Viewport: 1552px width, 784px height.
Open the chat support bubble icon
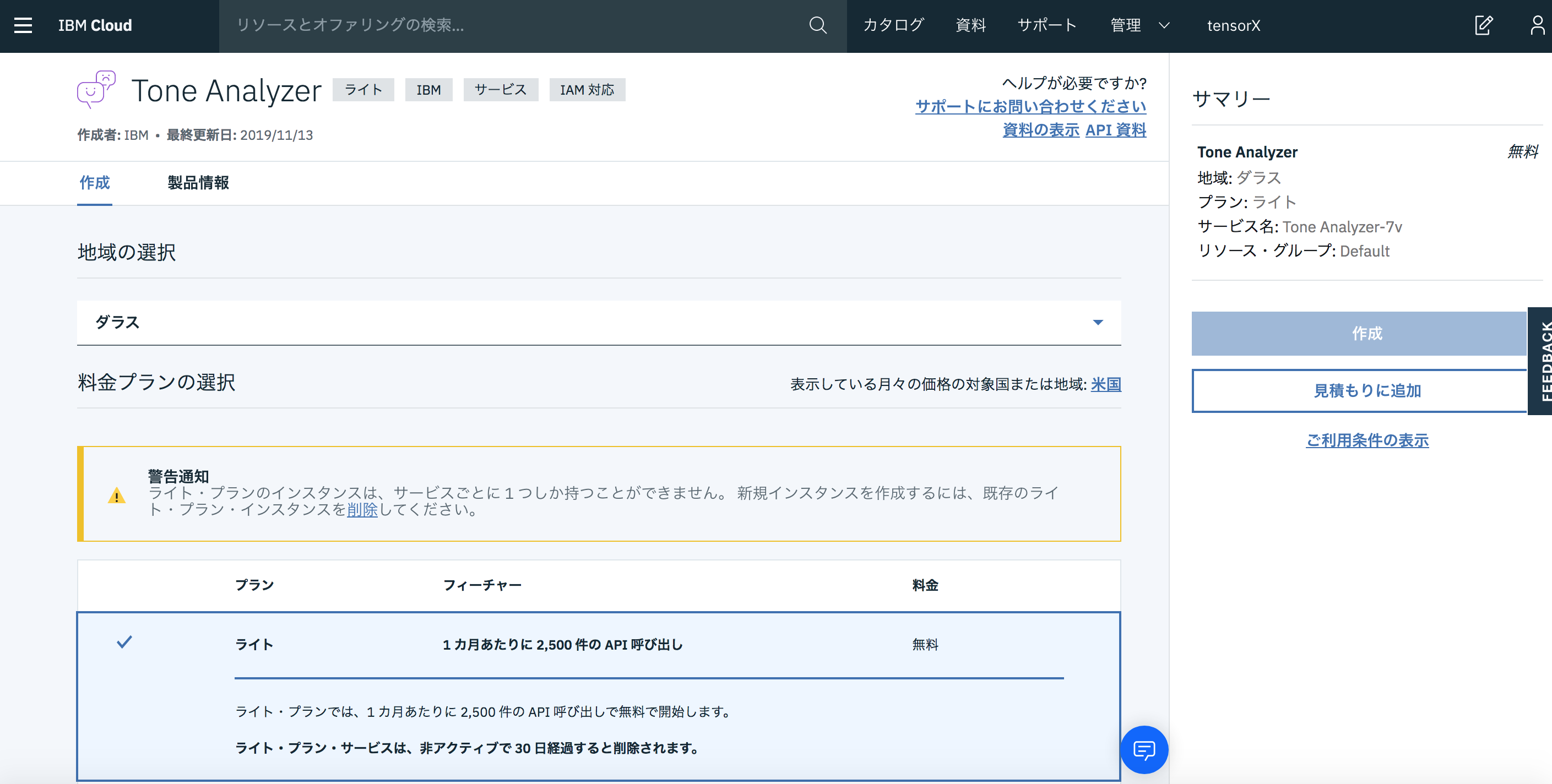[1144, 750]
